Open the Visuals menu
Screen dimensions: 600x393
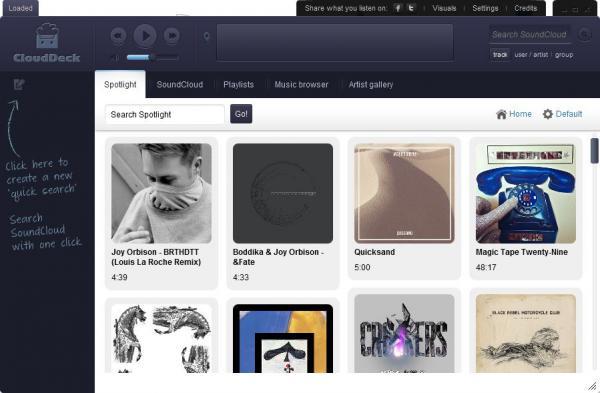pyautogui.click(x=444, y=8)
